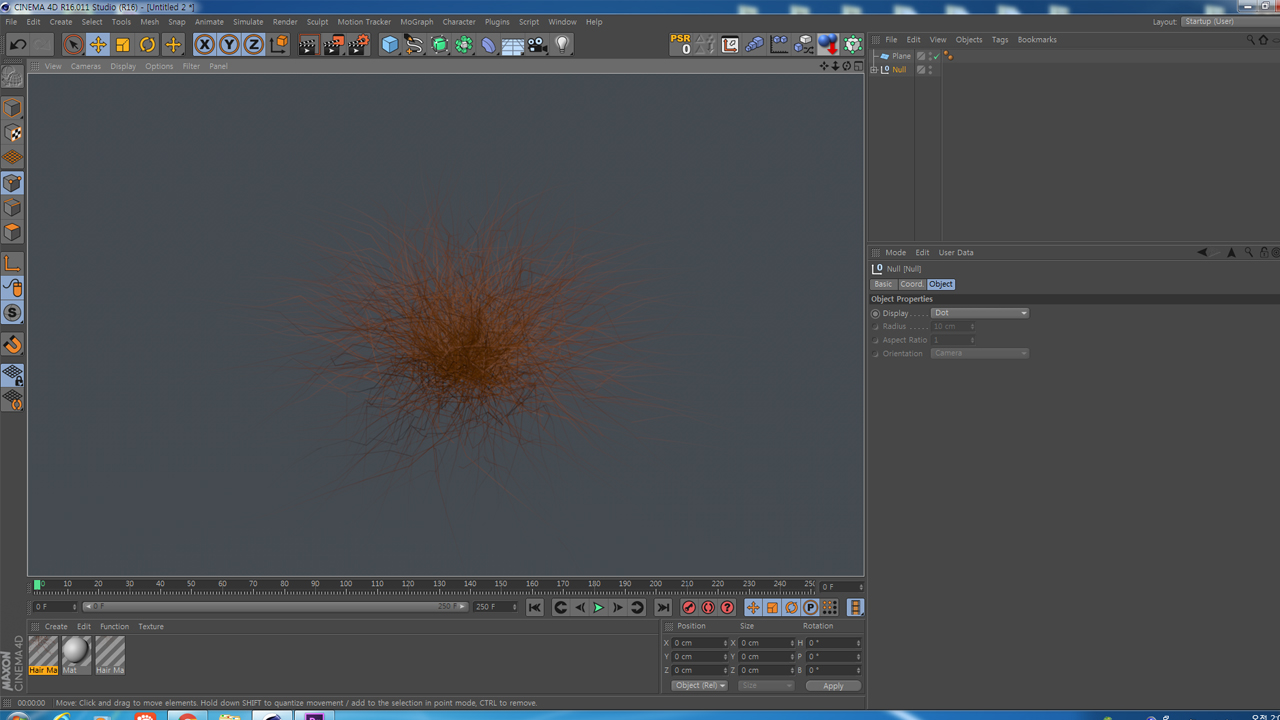
Task: Open Attribute Manager User Data menu
Action: click(x=956, y=253)
